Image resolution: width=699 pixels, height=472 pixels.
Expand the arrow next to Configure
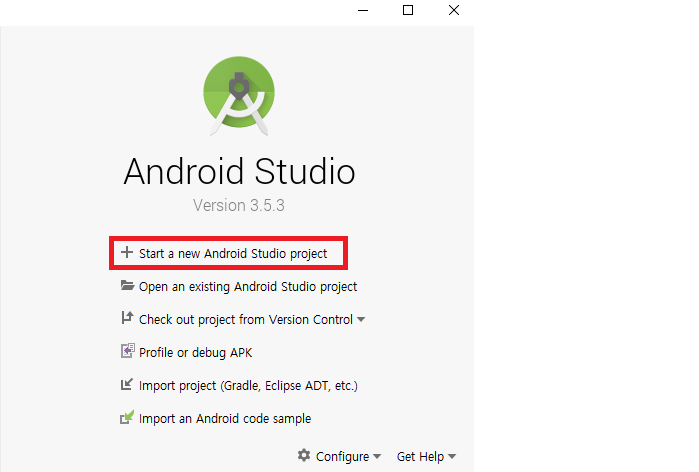tap(377, 456)
